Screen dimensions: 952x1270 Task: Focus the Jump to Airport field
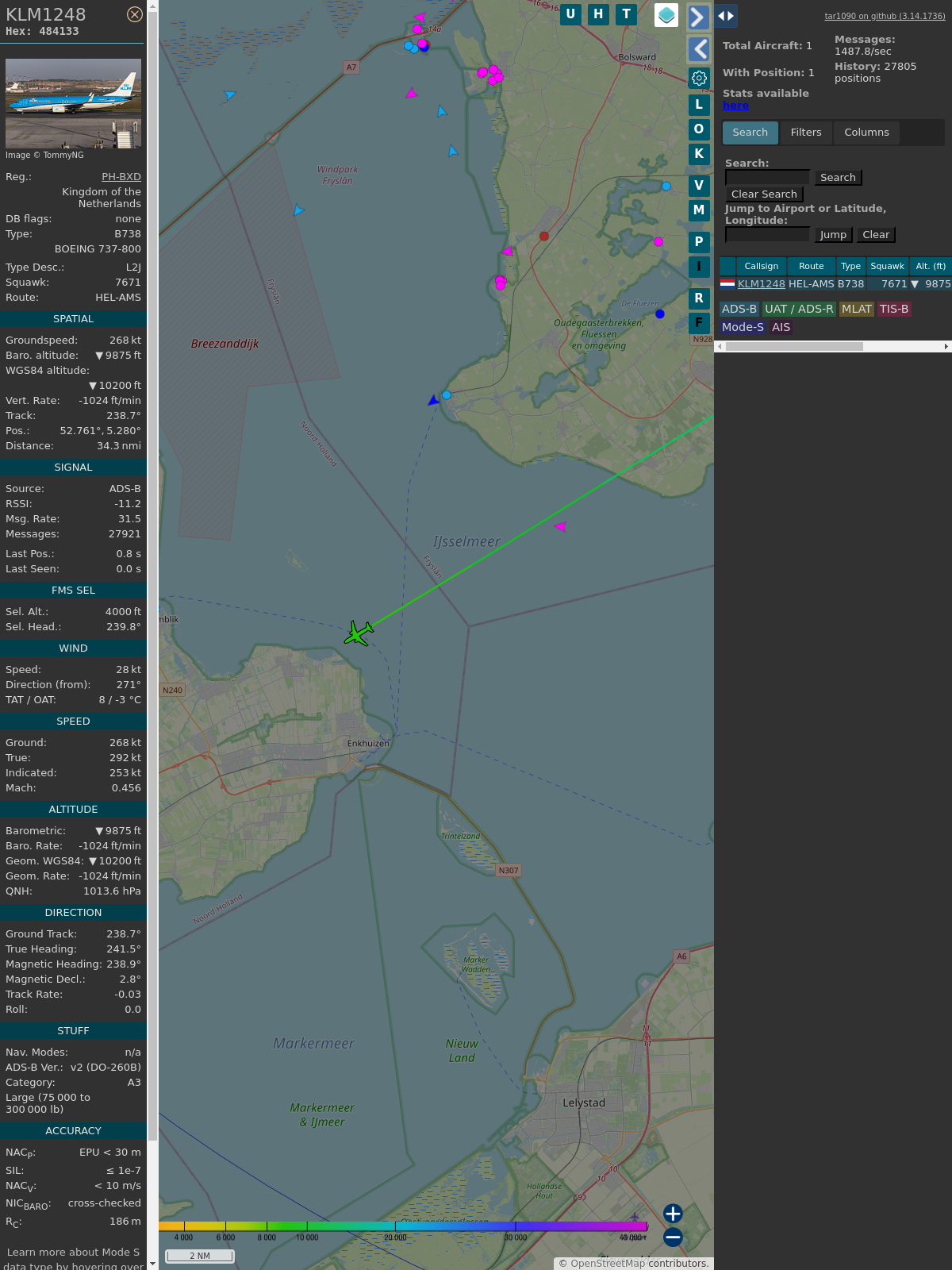click(x=767, y=234)
